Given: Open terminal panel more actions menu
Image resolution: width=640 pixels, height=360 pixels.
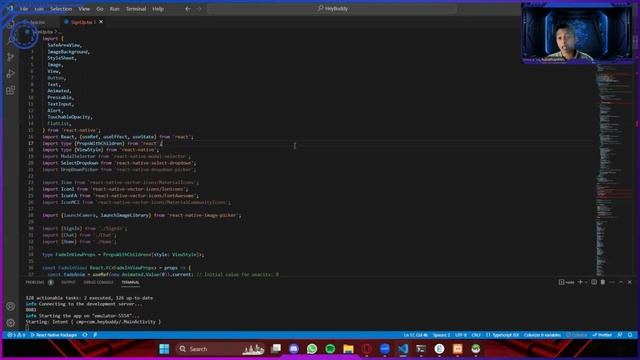Looking at the screenshot, I should point(612,282).
